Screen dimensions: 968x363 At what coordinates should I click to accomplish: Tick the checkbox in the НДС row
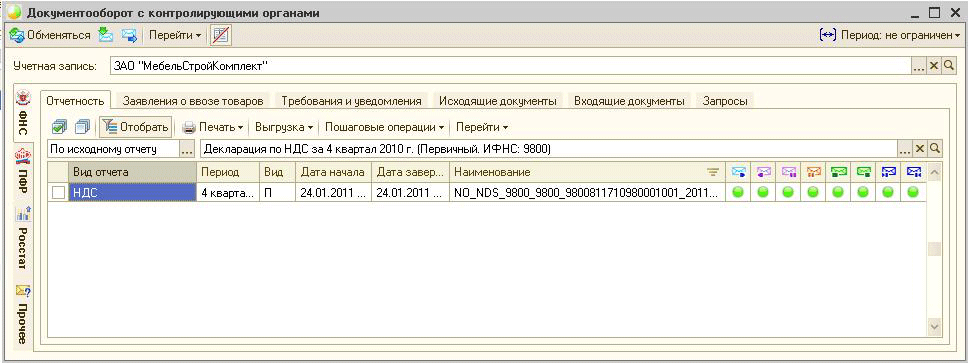point(58,193)
